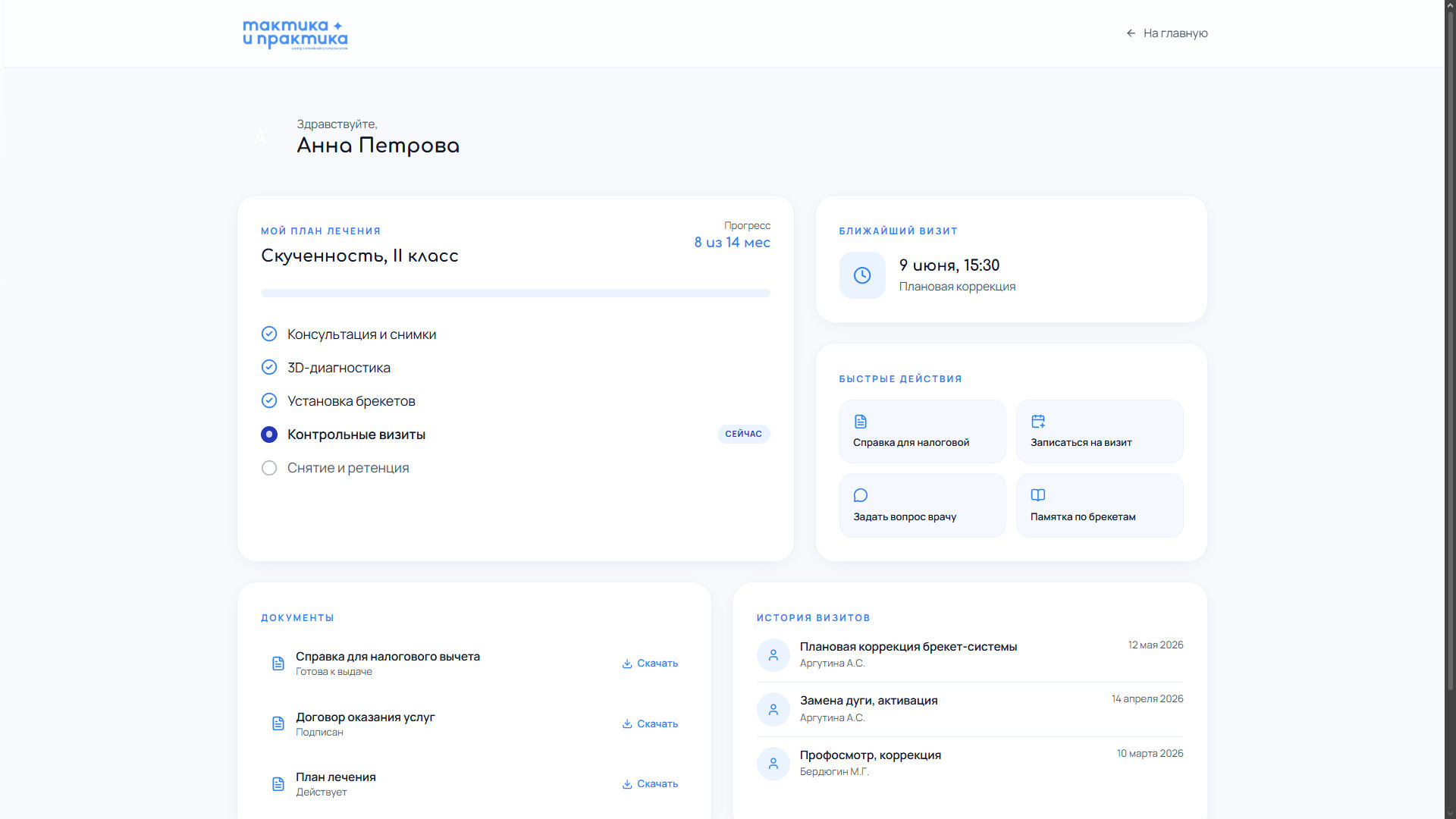Select current step marker Контрольные визиты
The image size is (1456, 819).
coord(269,435)
